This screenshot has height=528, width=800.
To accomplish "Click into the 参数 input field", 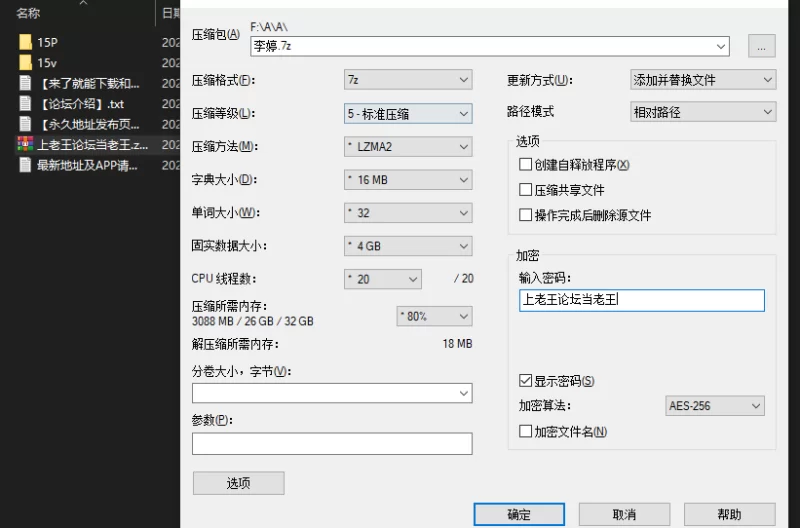I will [x=332, y=444].
